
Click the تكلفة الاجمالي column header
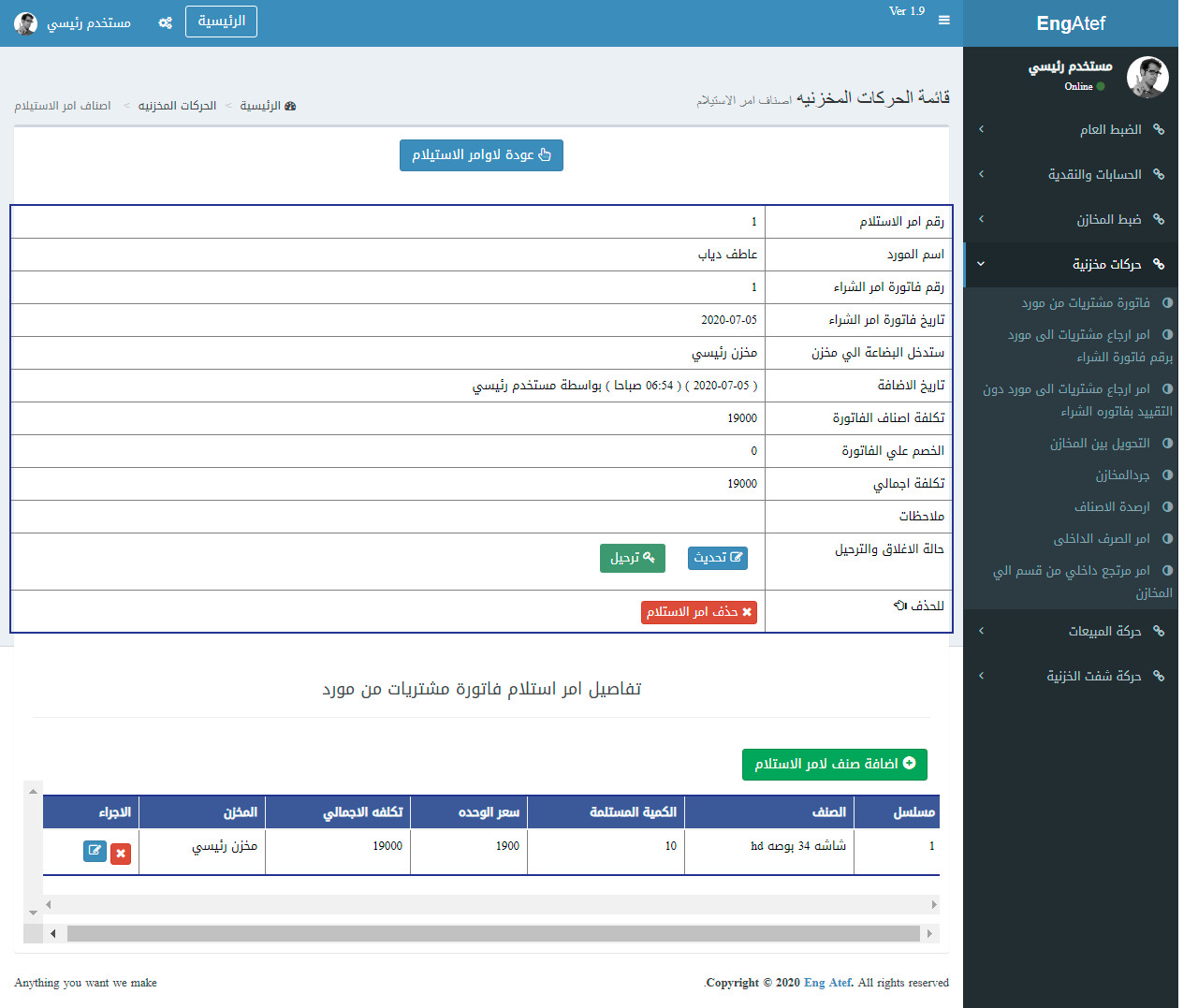tap(338, 812)
